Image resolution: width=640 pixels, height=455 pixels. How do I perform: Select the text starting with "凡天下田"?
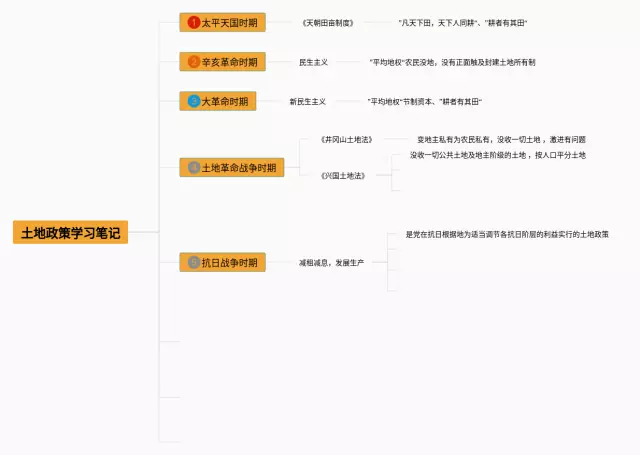pyautogui.click(x=462, y=22)
